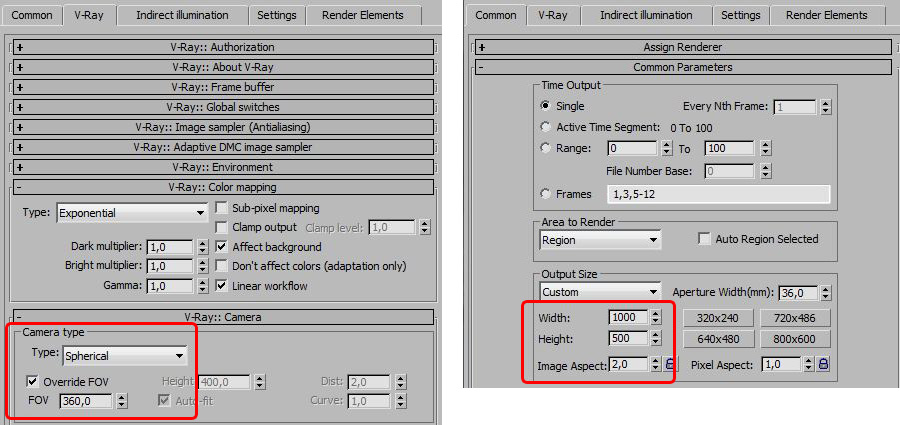Choose the 640x480 preset button
Image resolution: width=900 pixels, height=425 pixels.
719,339
